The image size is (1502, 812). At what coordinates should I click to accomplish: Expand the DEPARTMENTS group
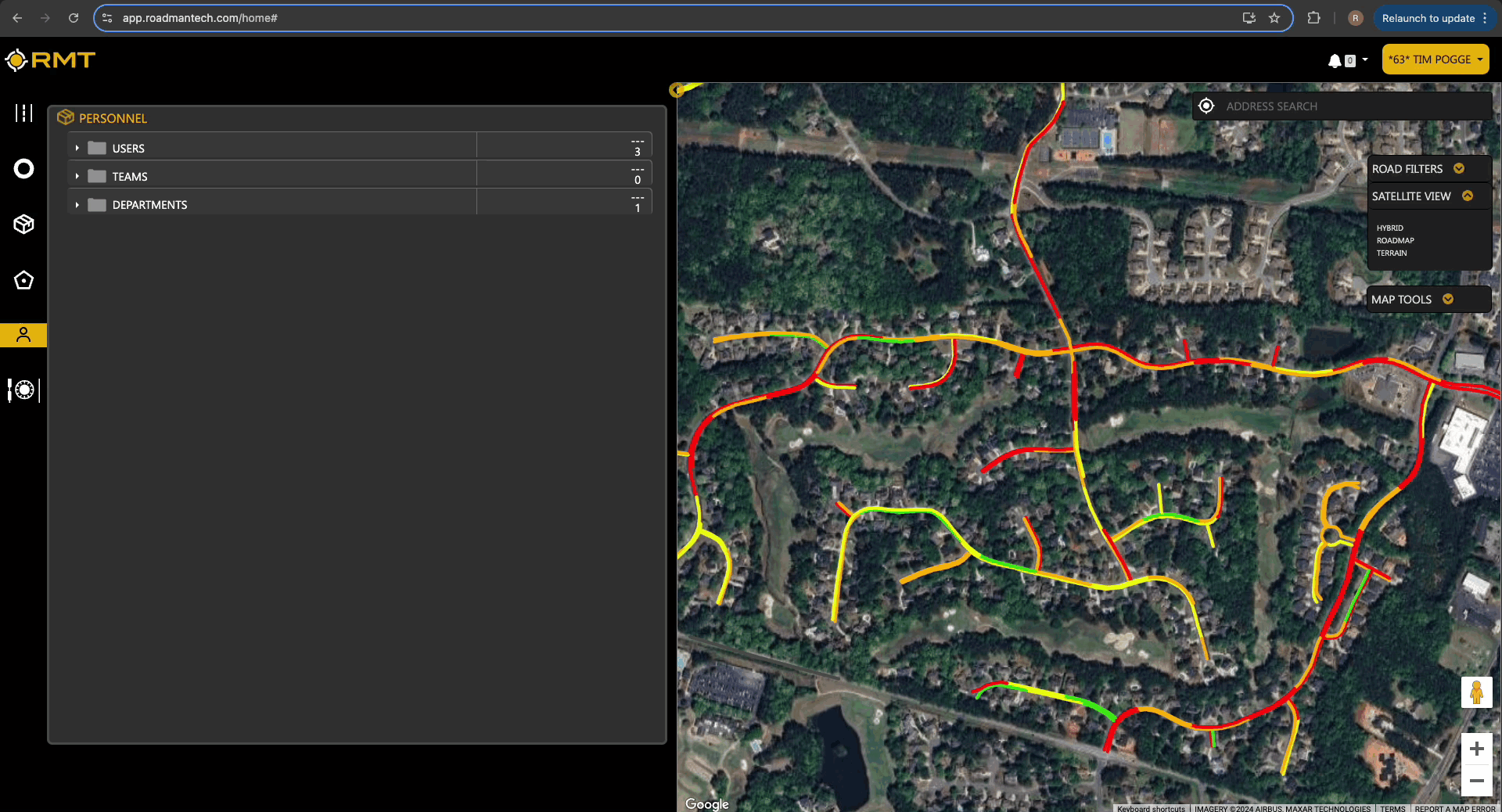click(x=77, y=204)
